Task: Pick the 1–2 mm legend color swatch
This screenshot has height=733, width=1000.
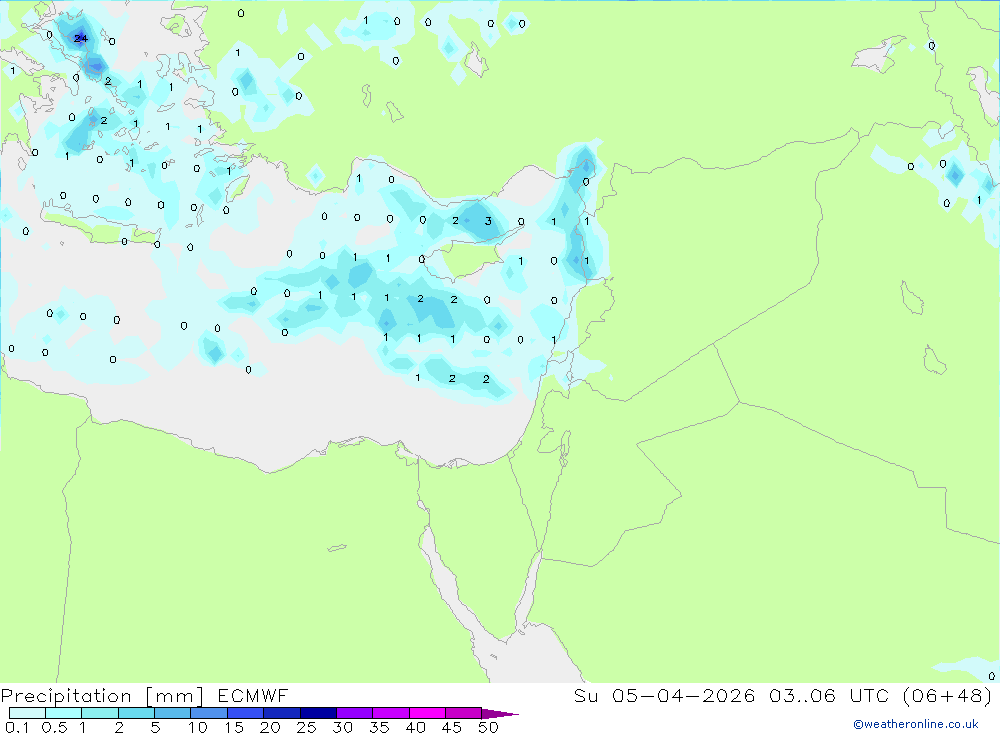Action: [99, 713]
